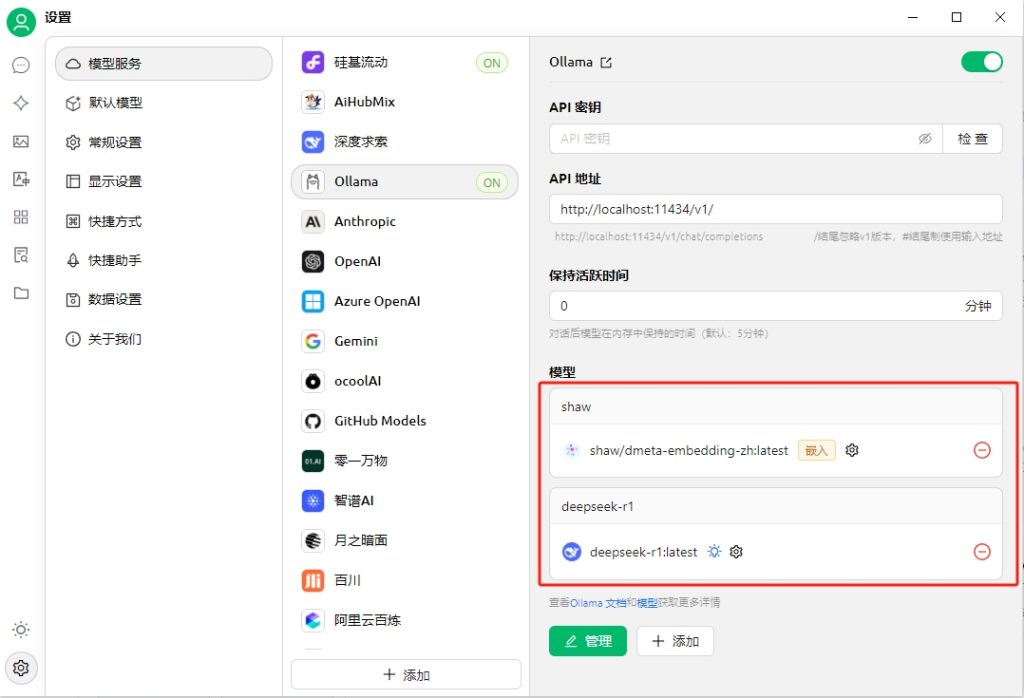The width and height of the screenshot is (1024, 698).
Task: Select the Ollama provider in the list
Action: 405,182
